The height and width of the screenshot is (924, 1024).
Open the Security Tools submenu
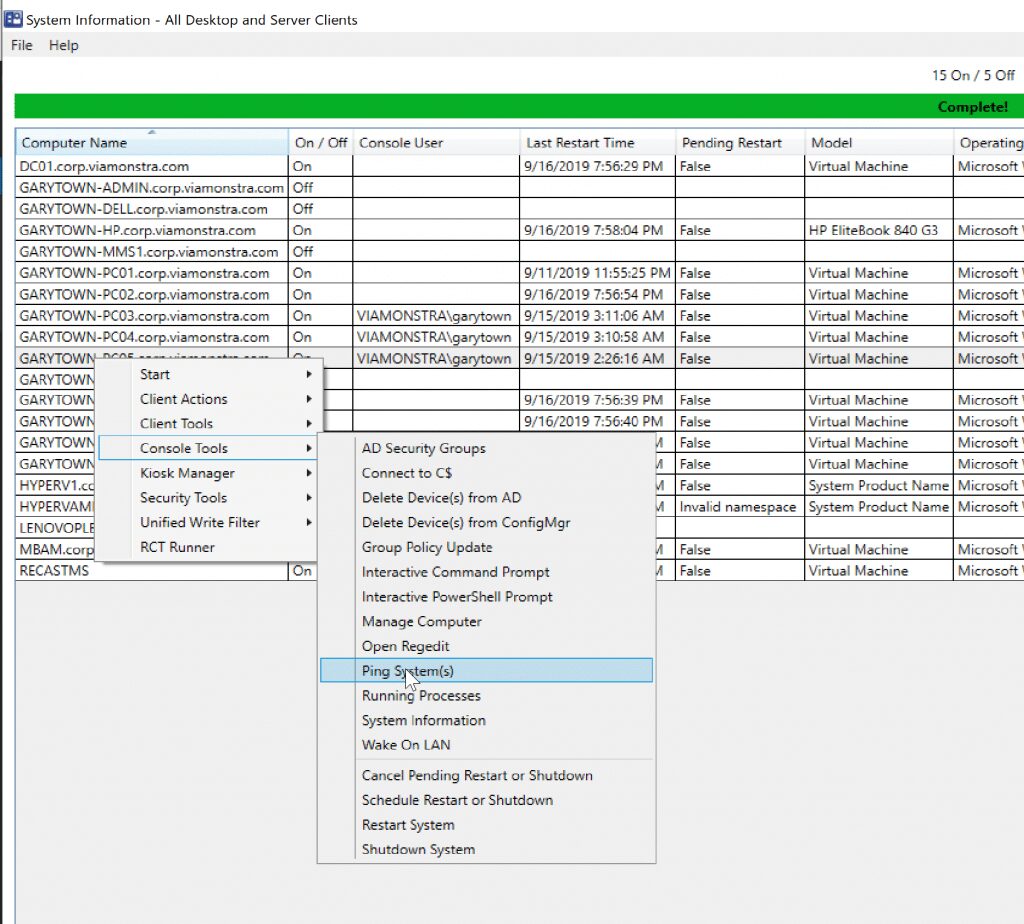(x=183, y=498)
